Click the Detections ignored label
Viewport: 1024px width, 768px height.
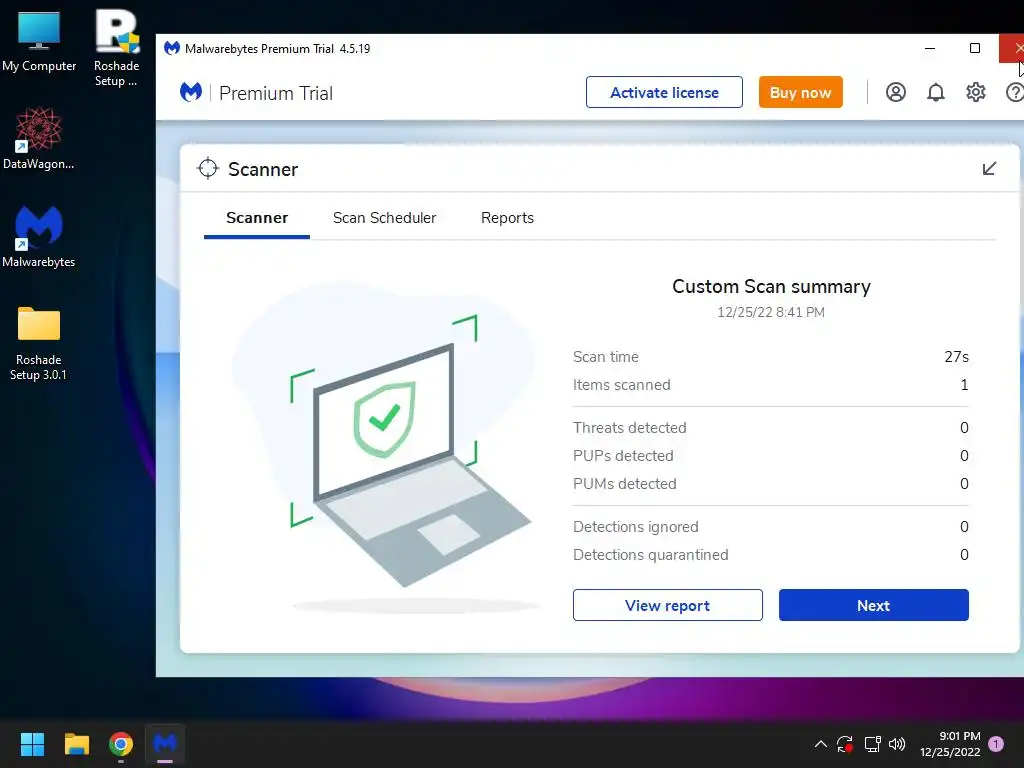click(x=635, y=527)
